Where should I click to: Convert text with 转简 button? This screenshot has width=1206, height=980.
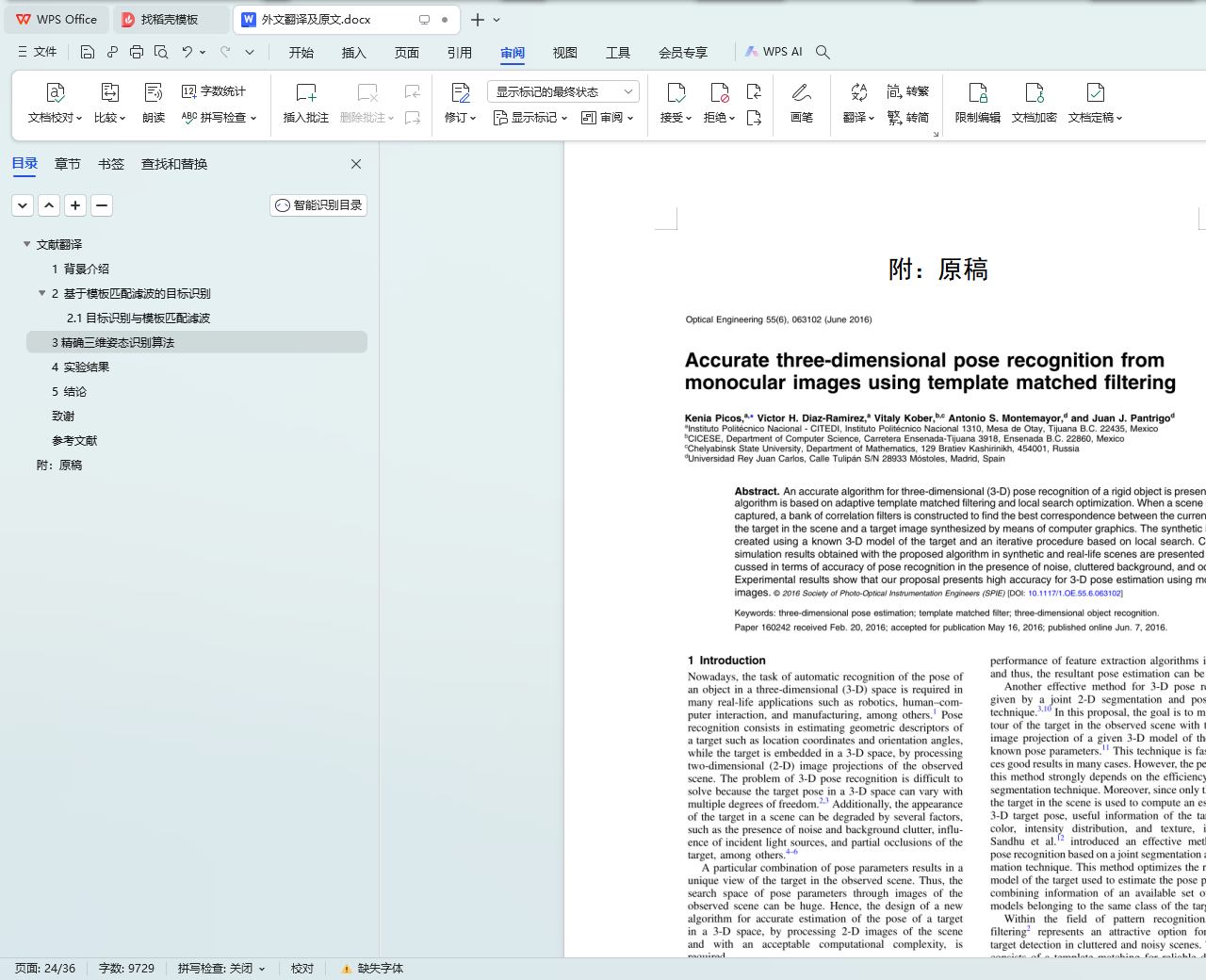tap(908, 118)
